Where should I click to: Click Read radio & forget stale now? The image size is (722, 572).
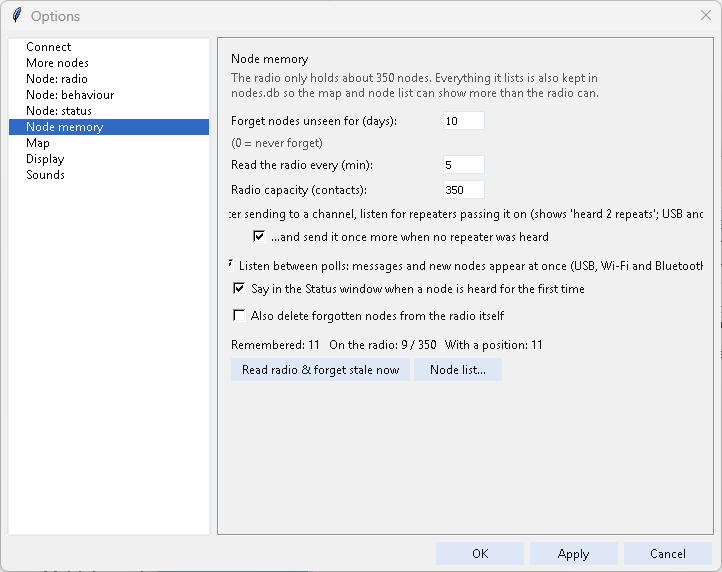click(320, 370)
